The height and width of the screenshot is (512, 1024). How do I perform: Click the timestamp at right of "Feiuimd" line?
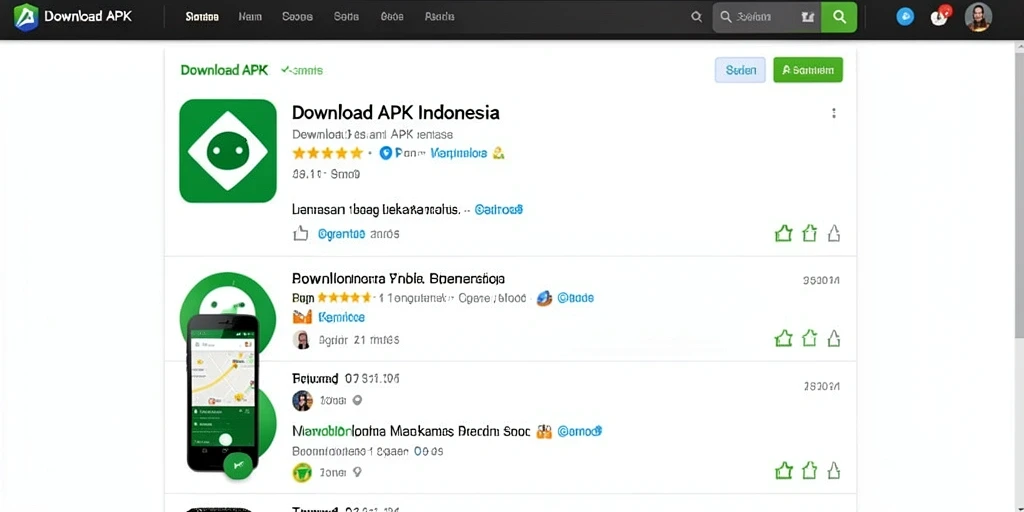tap(822, 387)
